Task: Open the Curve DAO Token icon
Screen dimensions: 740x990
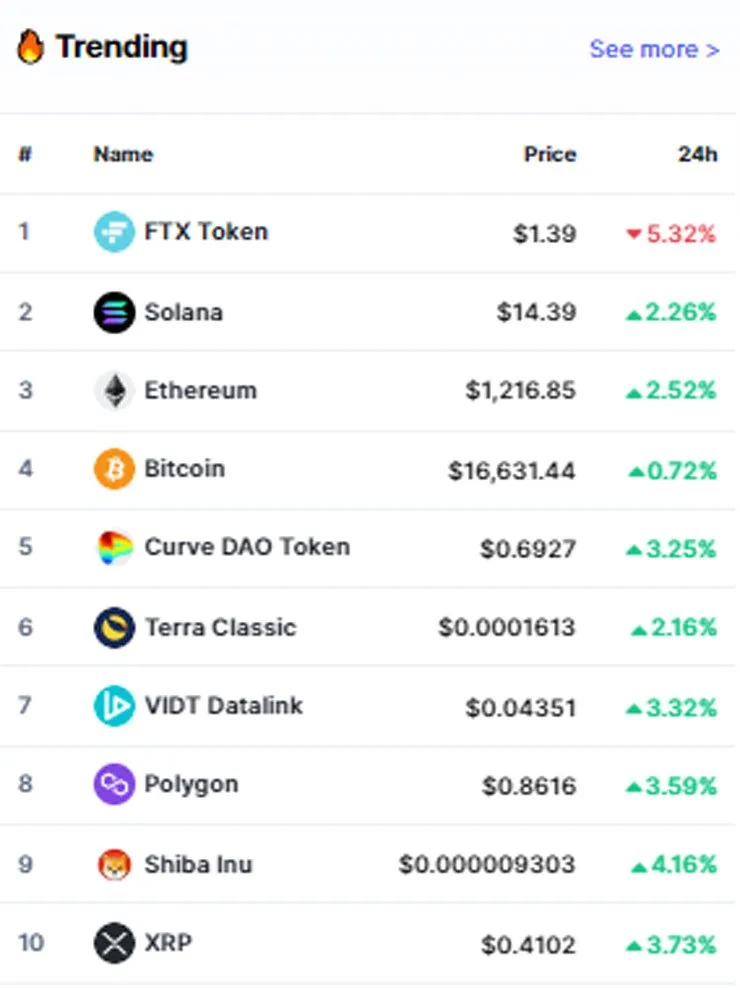Action: point(114,547)
